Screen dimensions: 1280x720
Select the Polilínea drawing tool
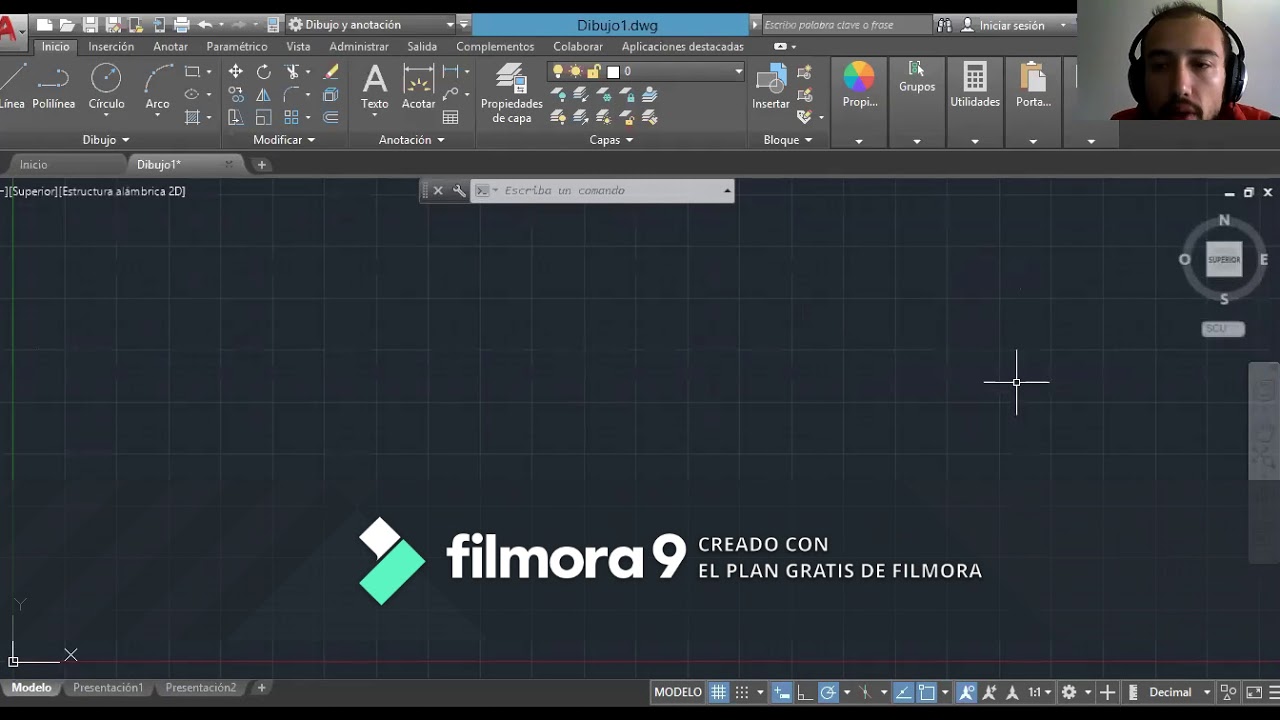tap(53, 88)
